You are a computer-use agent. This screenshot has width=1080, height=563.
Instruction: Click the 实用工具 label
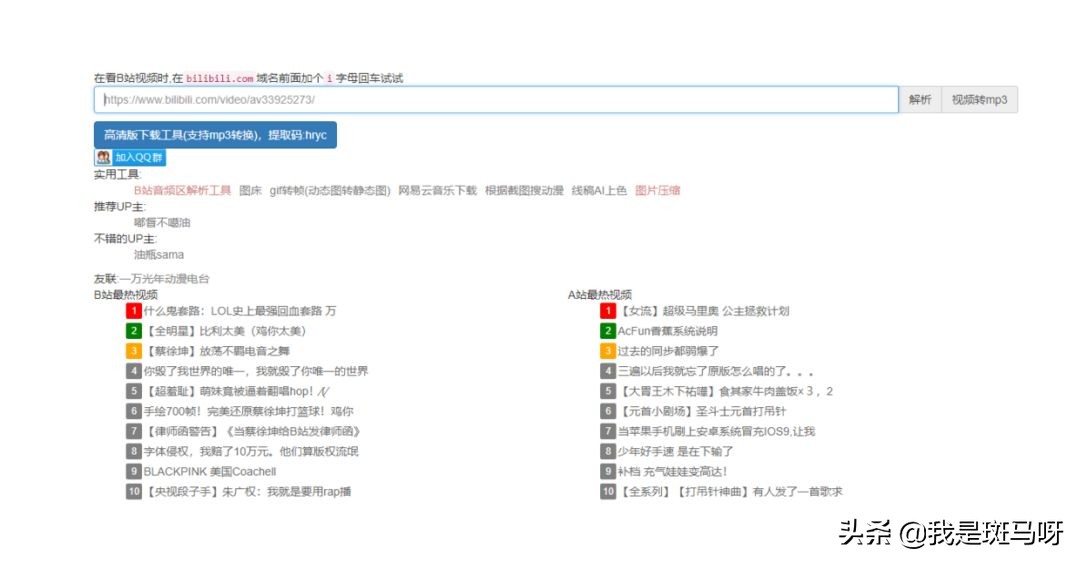117,174
